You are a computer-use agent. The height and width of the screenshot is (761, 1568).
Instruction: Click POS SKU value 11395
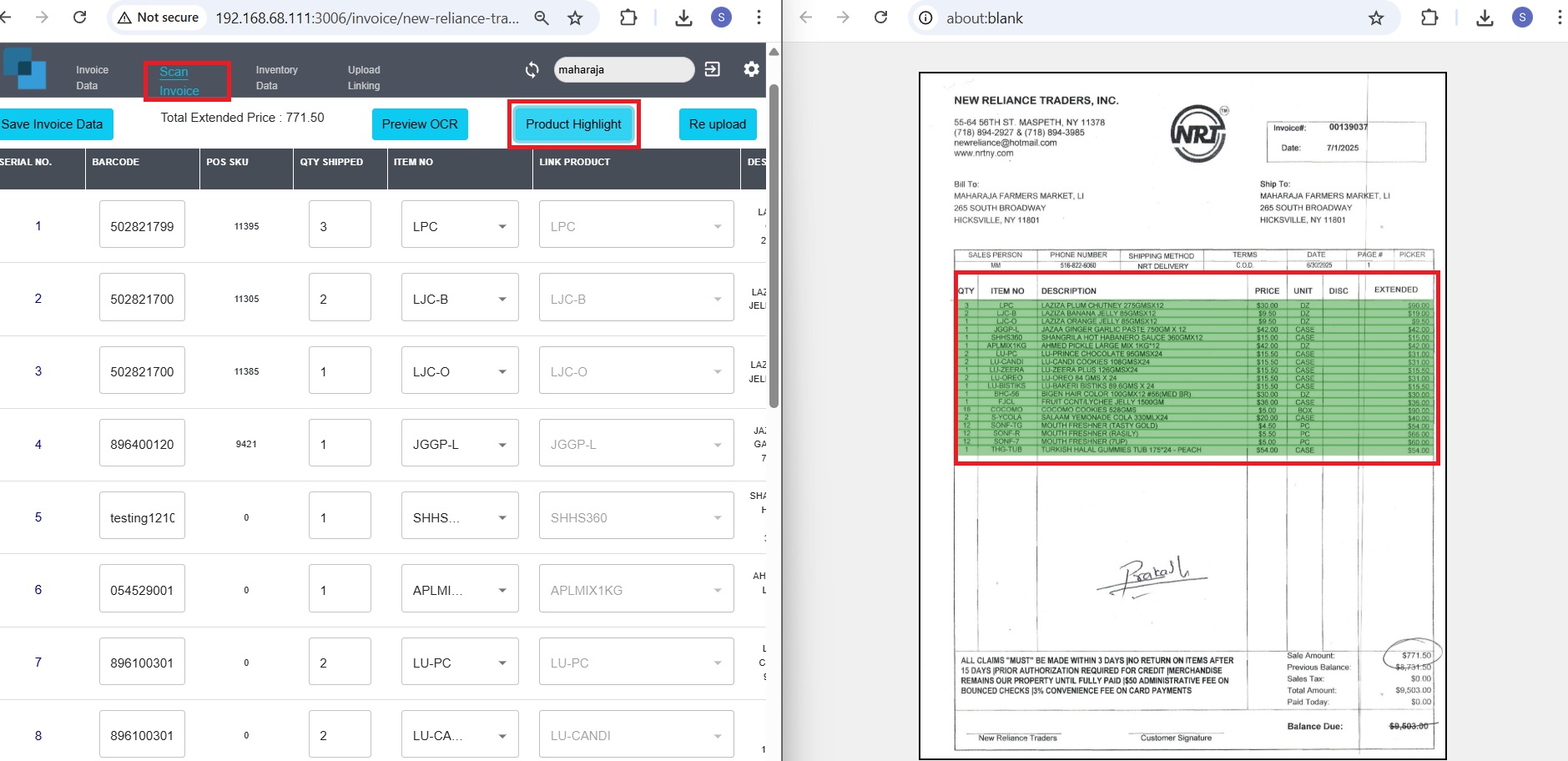tap(246, 226)
